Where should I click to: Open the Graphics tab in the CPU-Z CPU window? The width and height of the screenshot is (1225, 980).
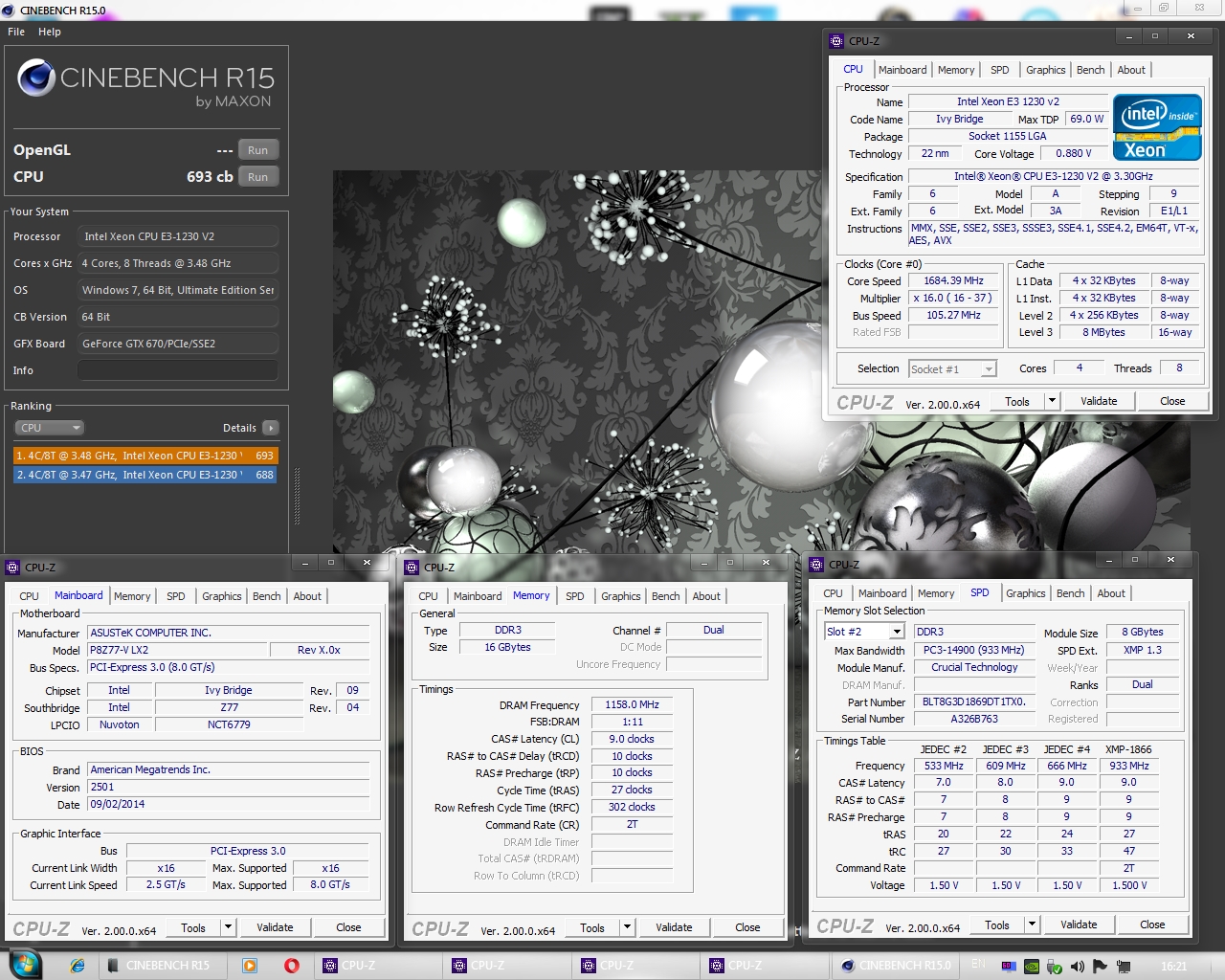(x=1045, y=70)
